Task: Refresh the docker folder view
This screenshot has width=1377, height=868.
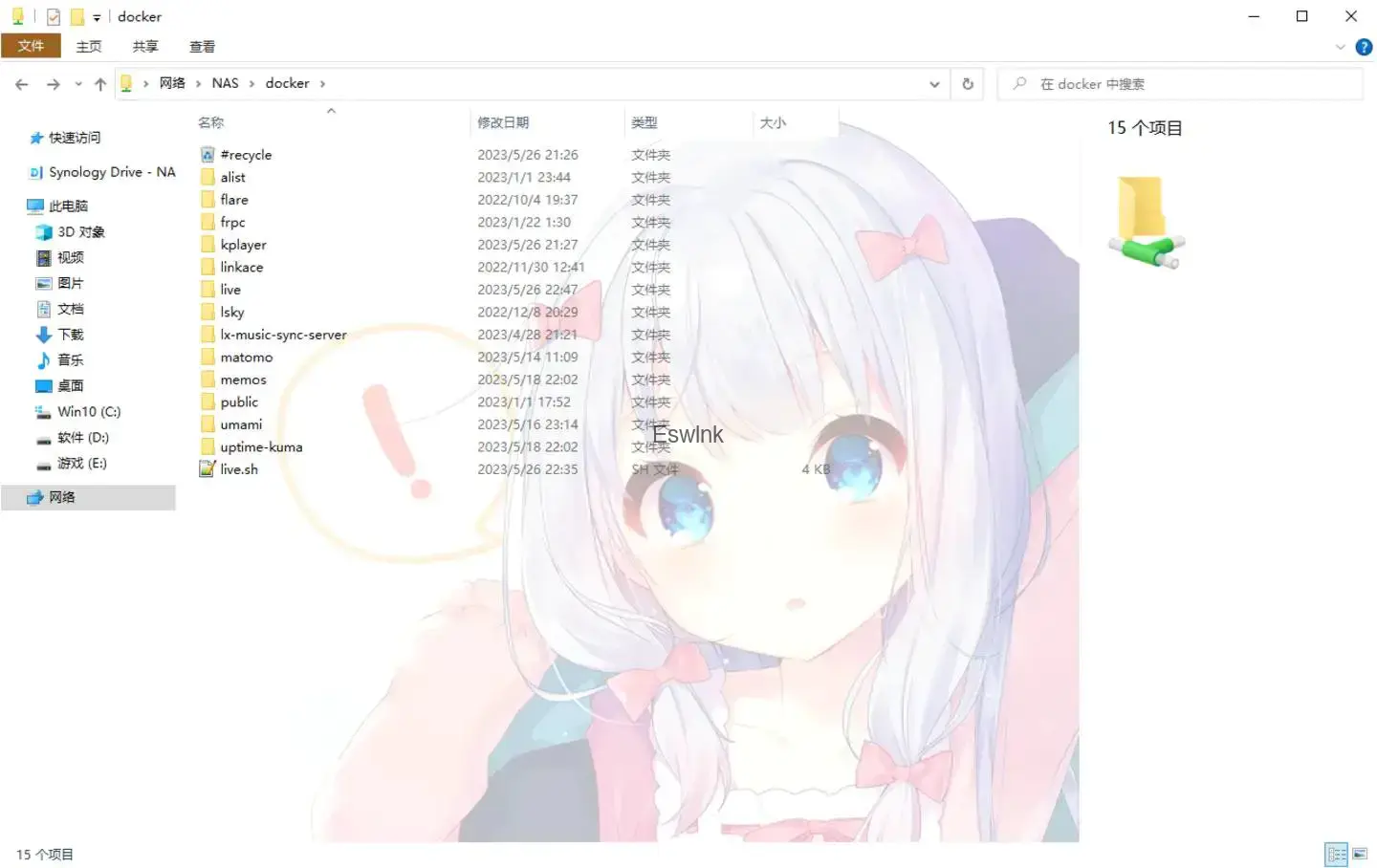Action: point(968,84)
